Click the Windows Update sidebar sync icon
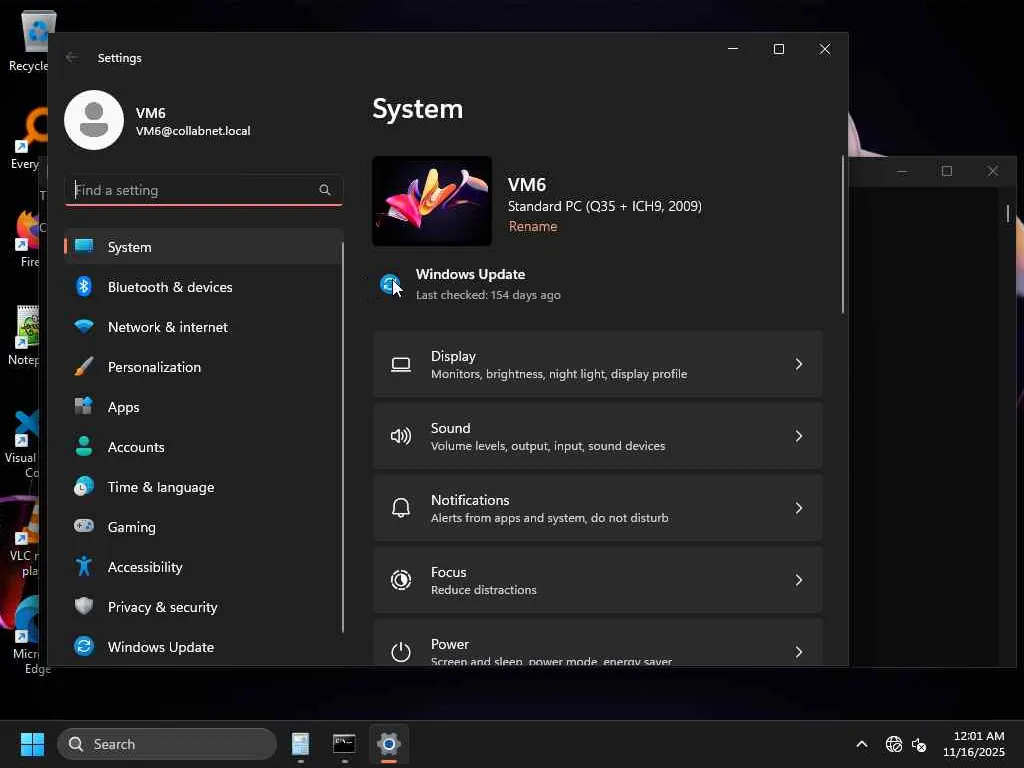 84,646
